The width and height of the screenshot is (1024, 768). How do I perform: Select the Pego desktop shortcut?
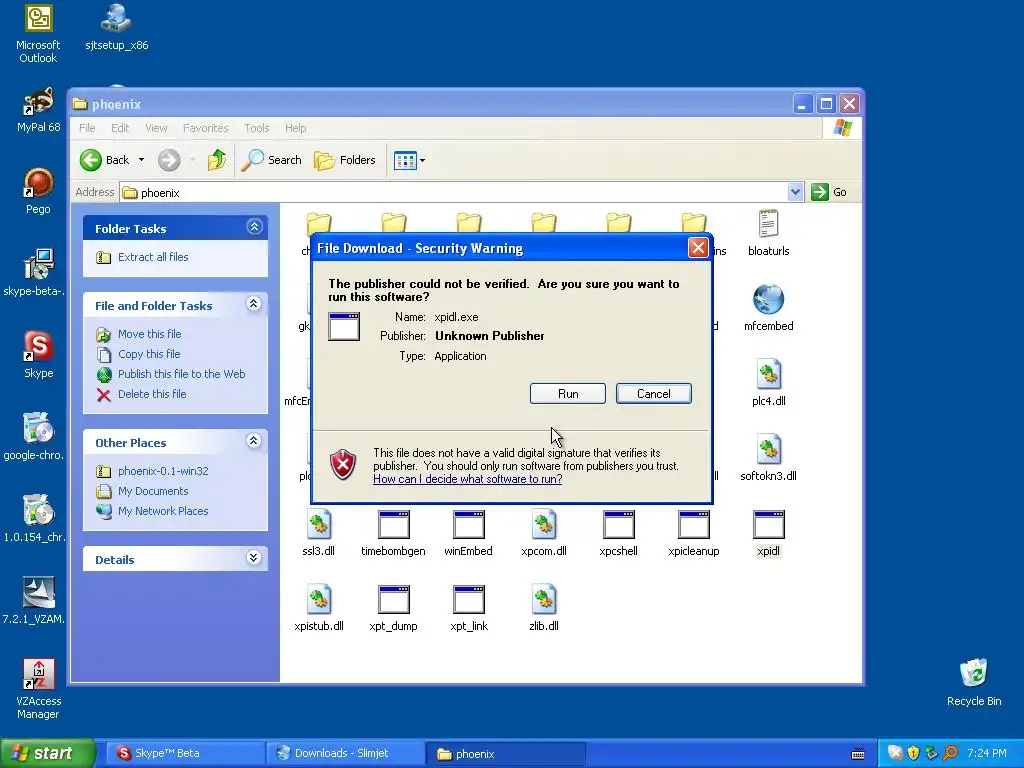pos(38,191)
